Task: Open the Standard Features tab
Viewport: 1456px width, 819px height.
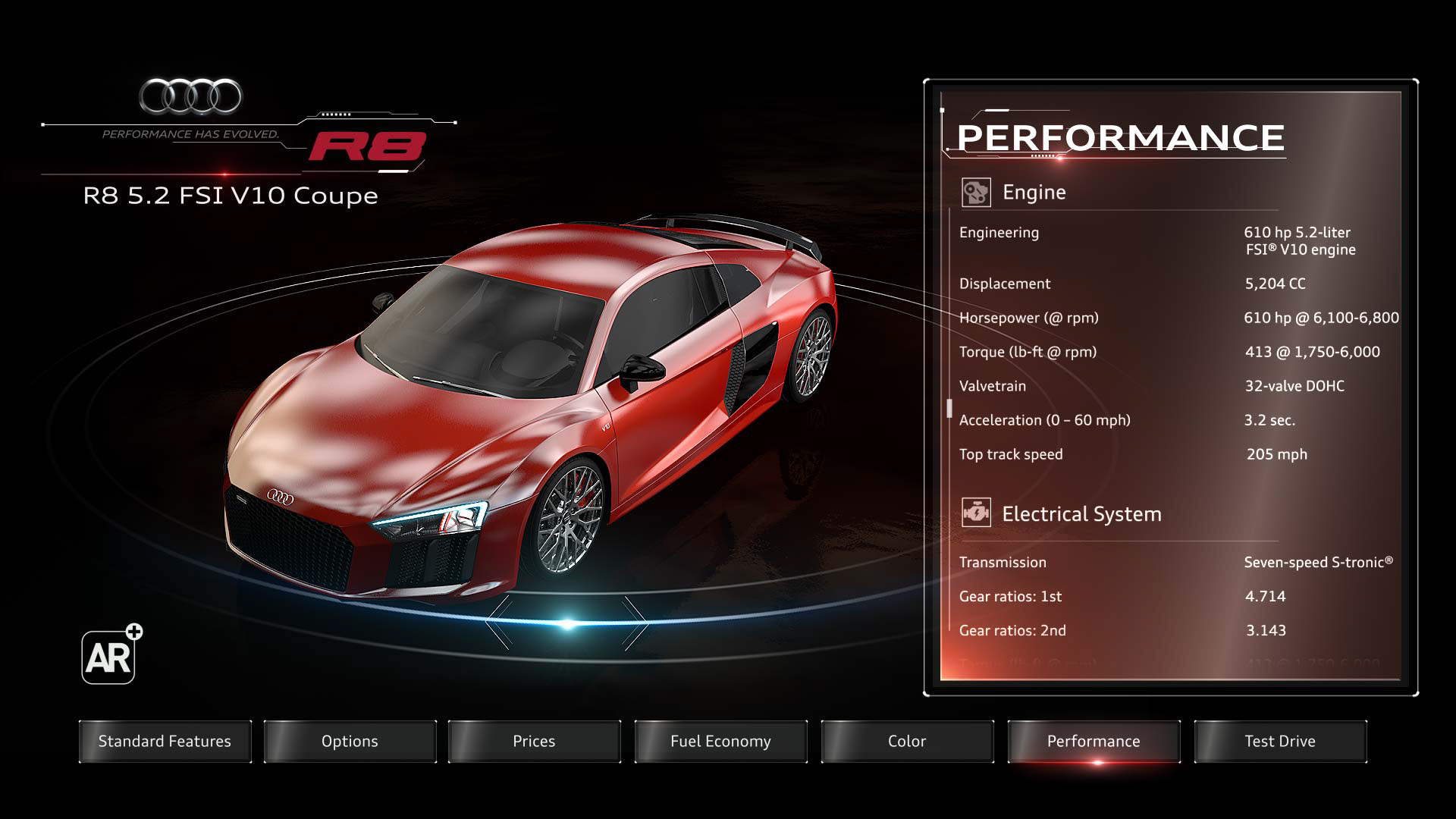Action: pyautogui.click(x=165, y=741)
